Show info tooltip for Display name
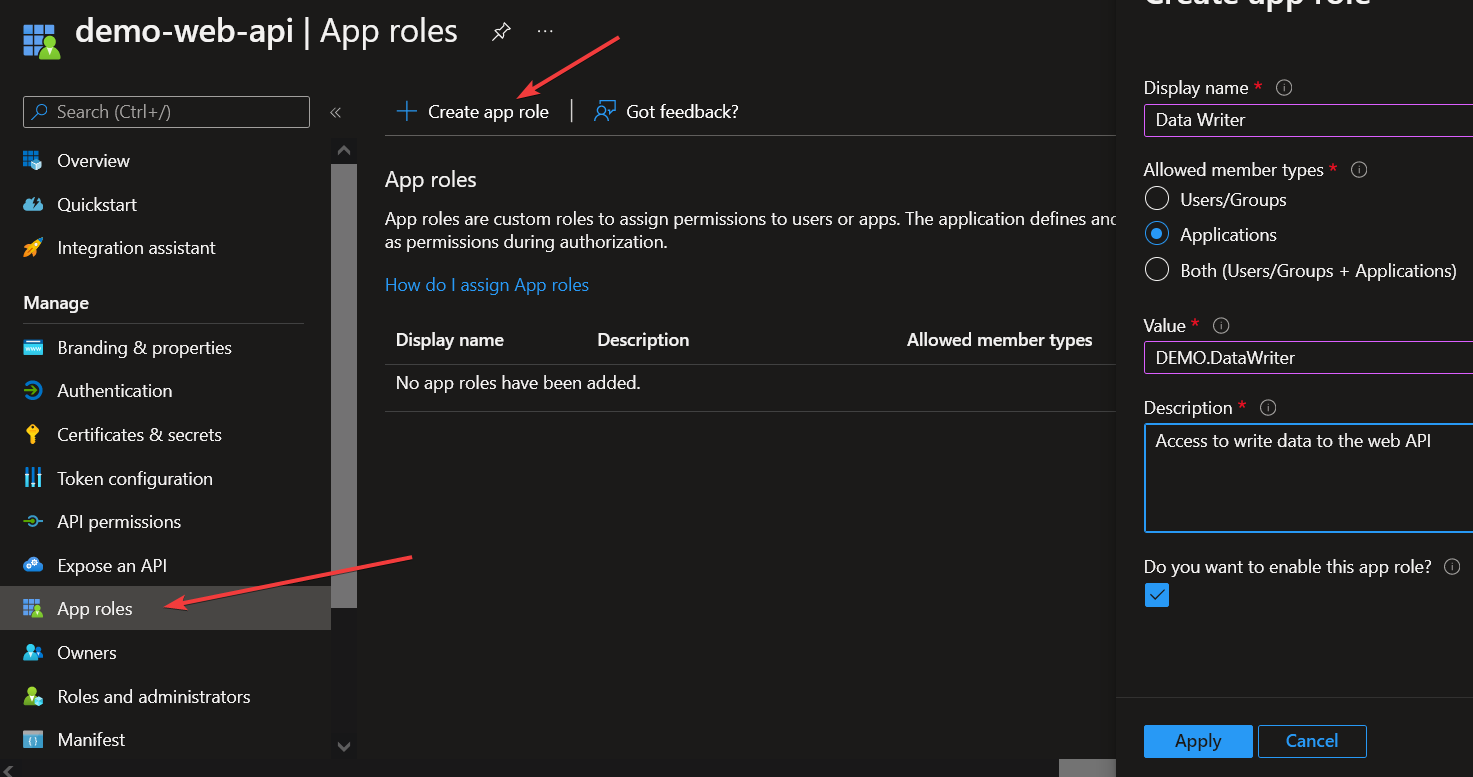This screenshot has width=1473, height=777. tap(1285, 88)
